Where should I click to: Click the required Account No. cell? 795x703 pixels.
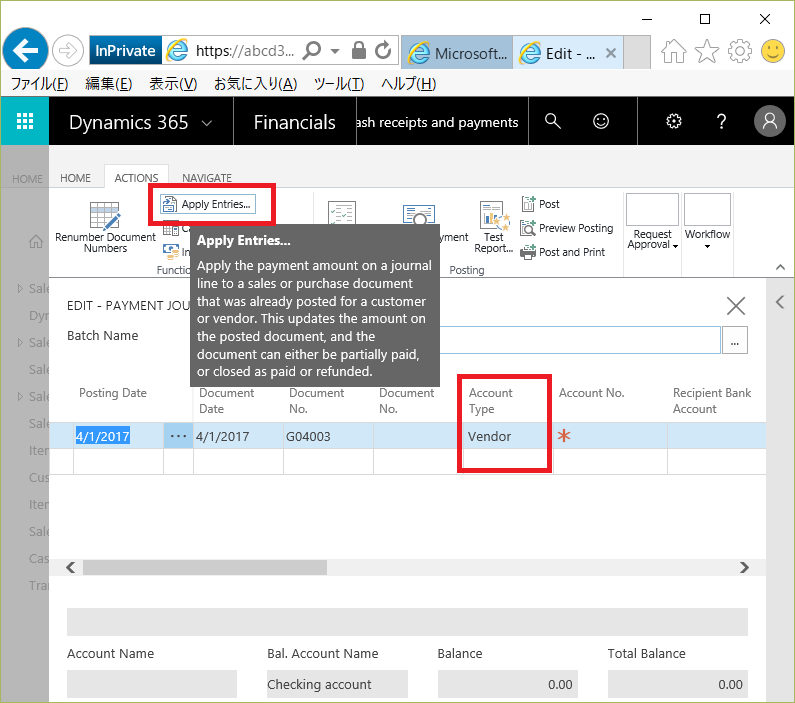610,436
